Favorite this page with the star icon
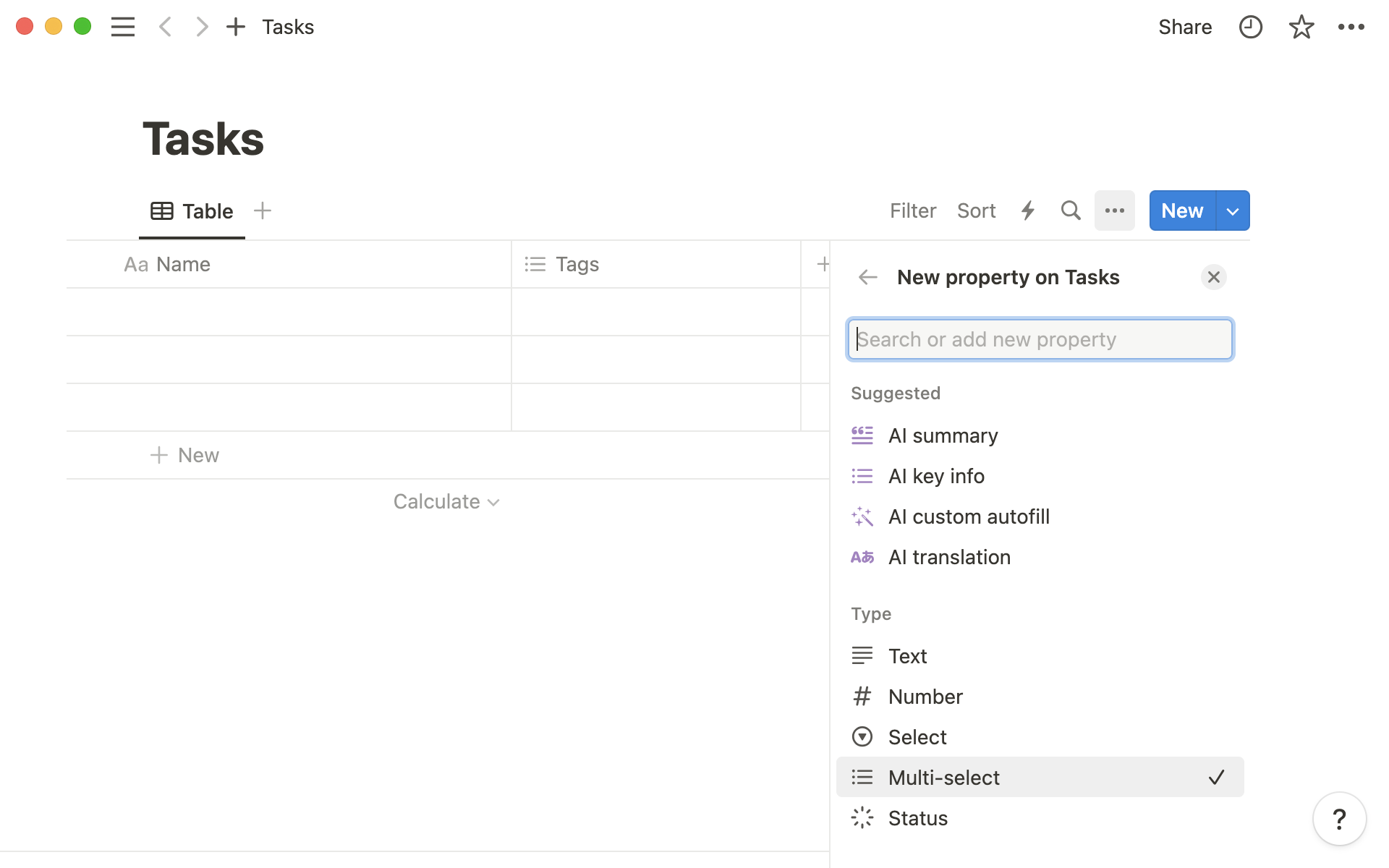The width and height of the screenshot is (1389, 868). click(1301, 27)
